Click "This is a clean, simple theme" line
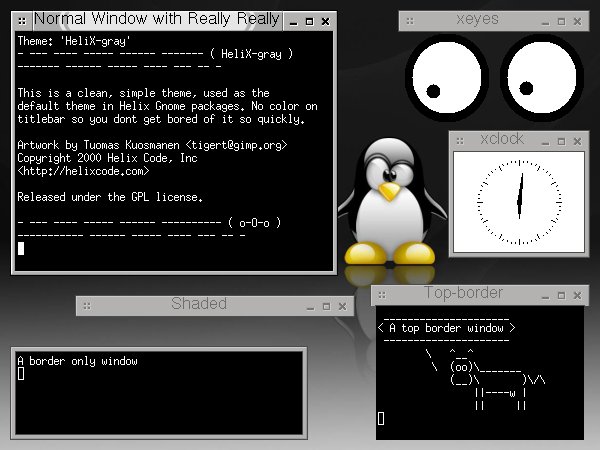Image resolution: width=600 pixels, height=450 pixels. point(143,93)
